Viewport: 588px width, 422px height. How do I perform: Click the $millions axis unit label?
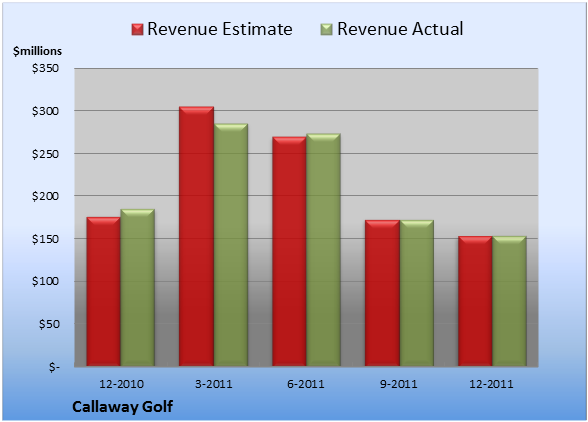point(37,51)
